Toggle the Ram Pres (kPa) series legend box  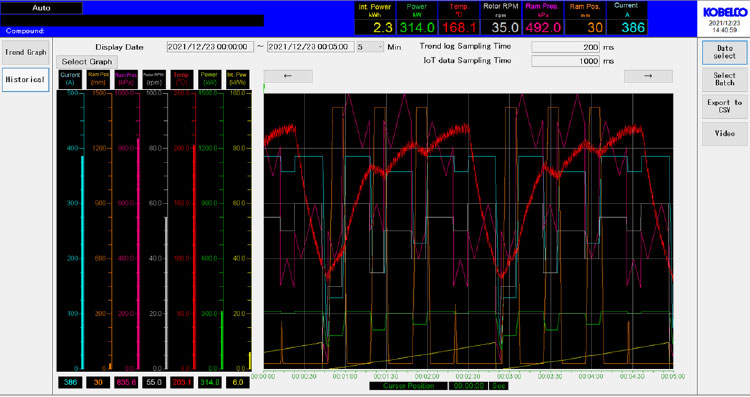click(x=126, y=79)
